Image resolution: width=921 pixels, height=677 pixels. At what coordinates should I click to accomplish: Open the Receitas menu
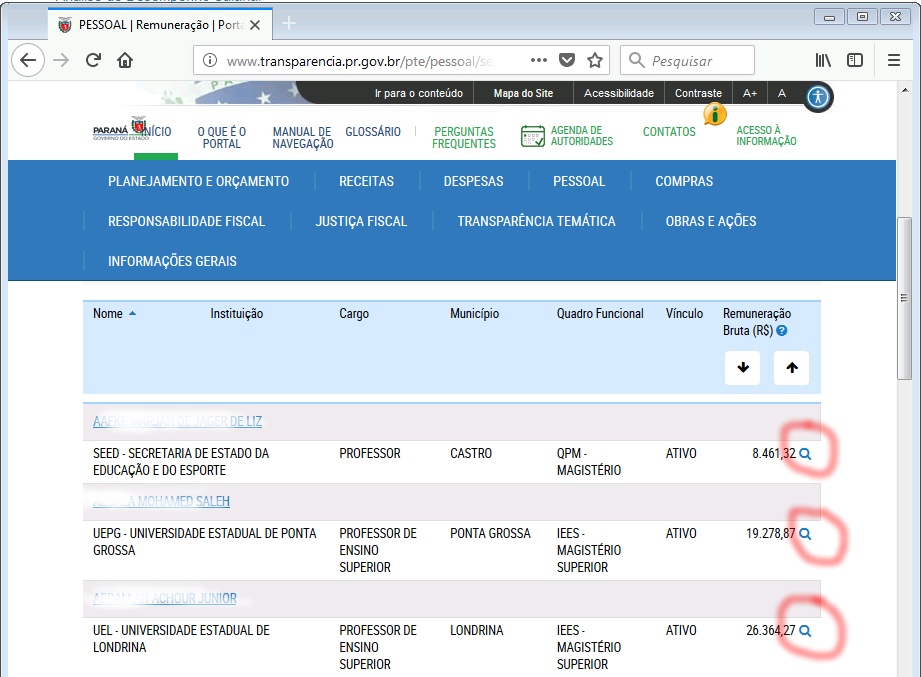(x=367, y=181)
